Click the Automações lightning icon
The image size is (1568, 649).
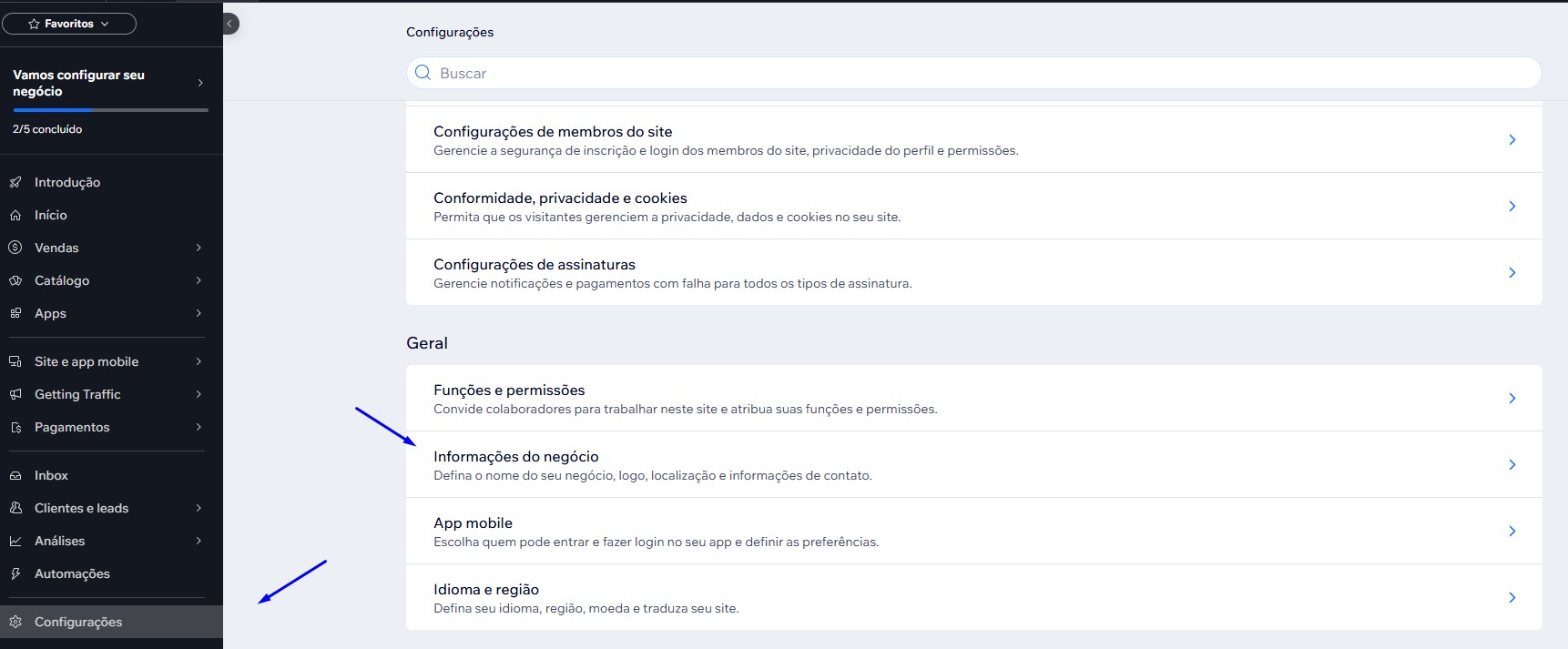click(15, 573)
